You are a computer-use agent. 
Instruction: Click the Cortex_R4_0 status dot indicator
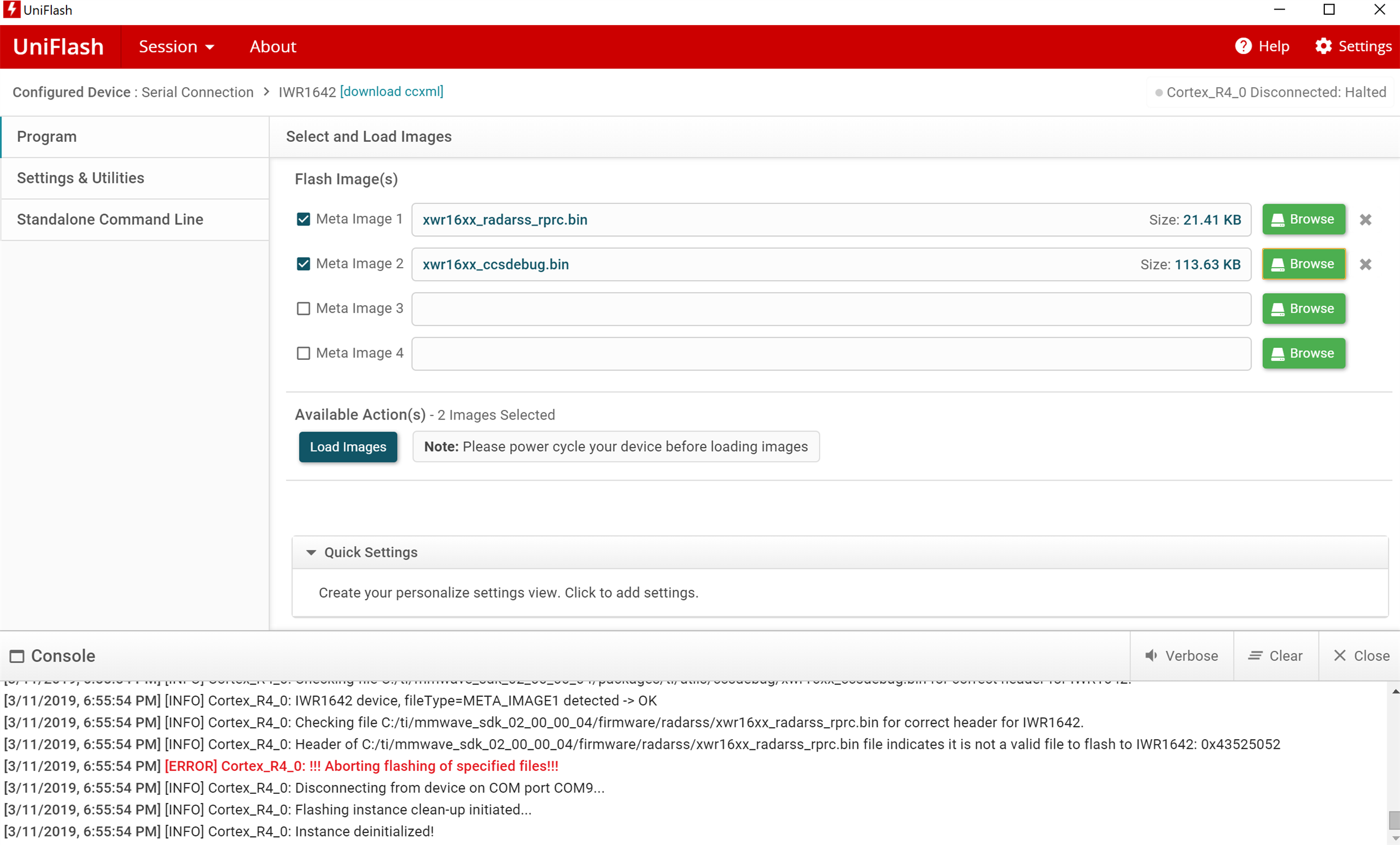tap(1159, 92)
